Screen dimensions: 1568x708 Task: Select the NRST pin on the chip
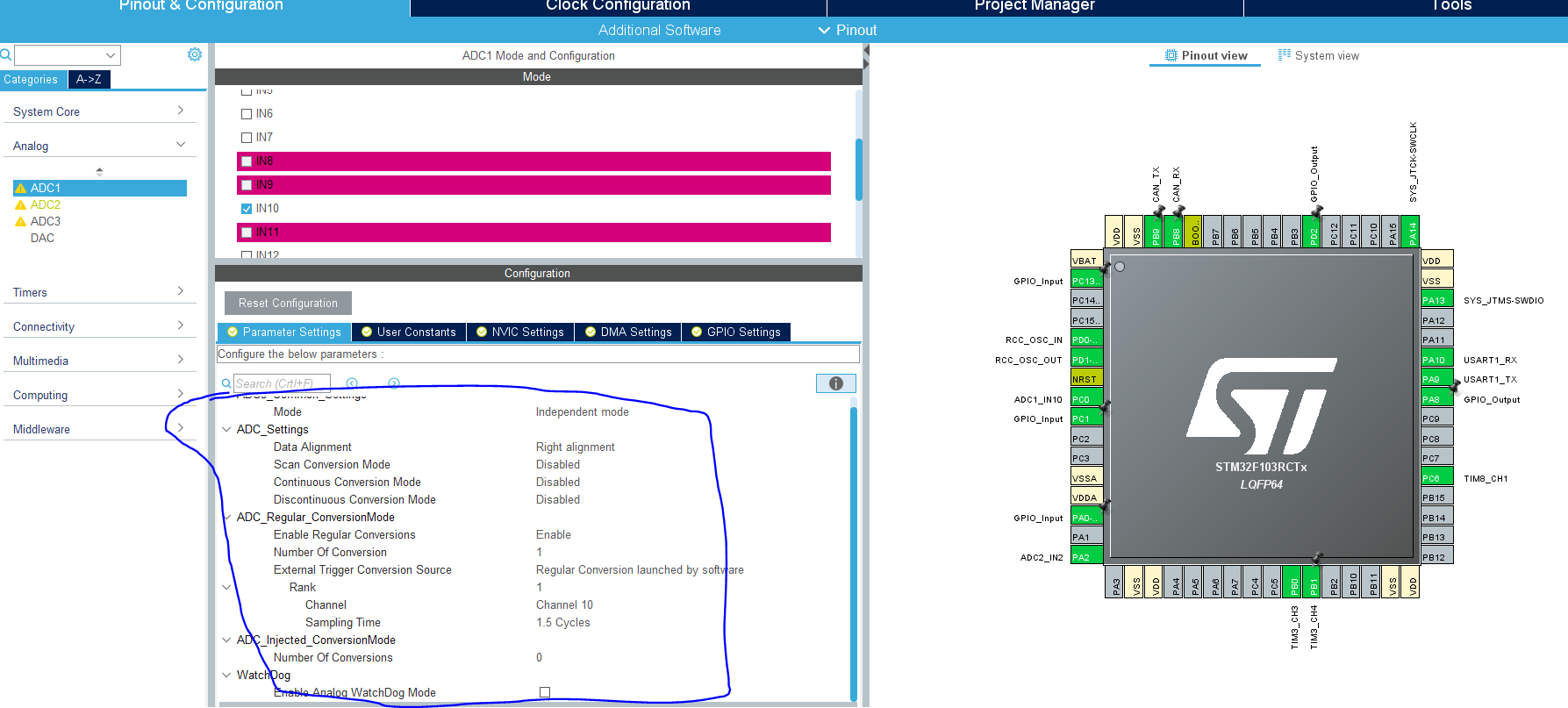[1086, 379]
